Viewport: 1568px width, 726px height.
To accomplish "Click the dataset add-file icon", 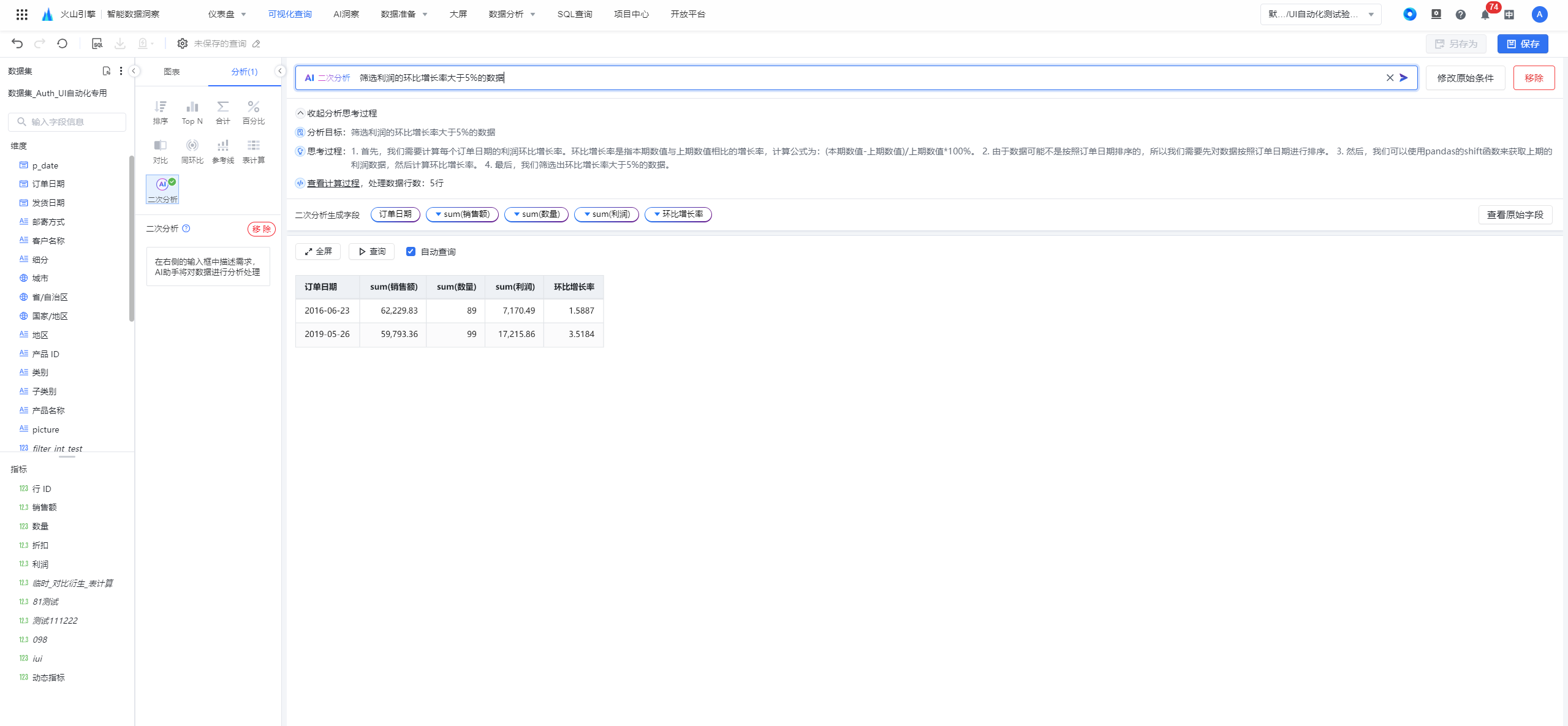I will point(107,71).
